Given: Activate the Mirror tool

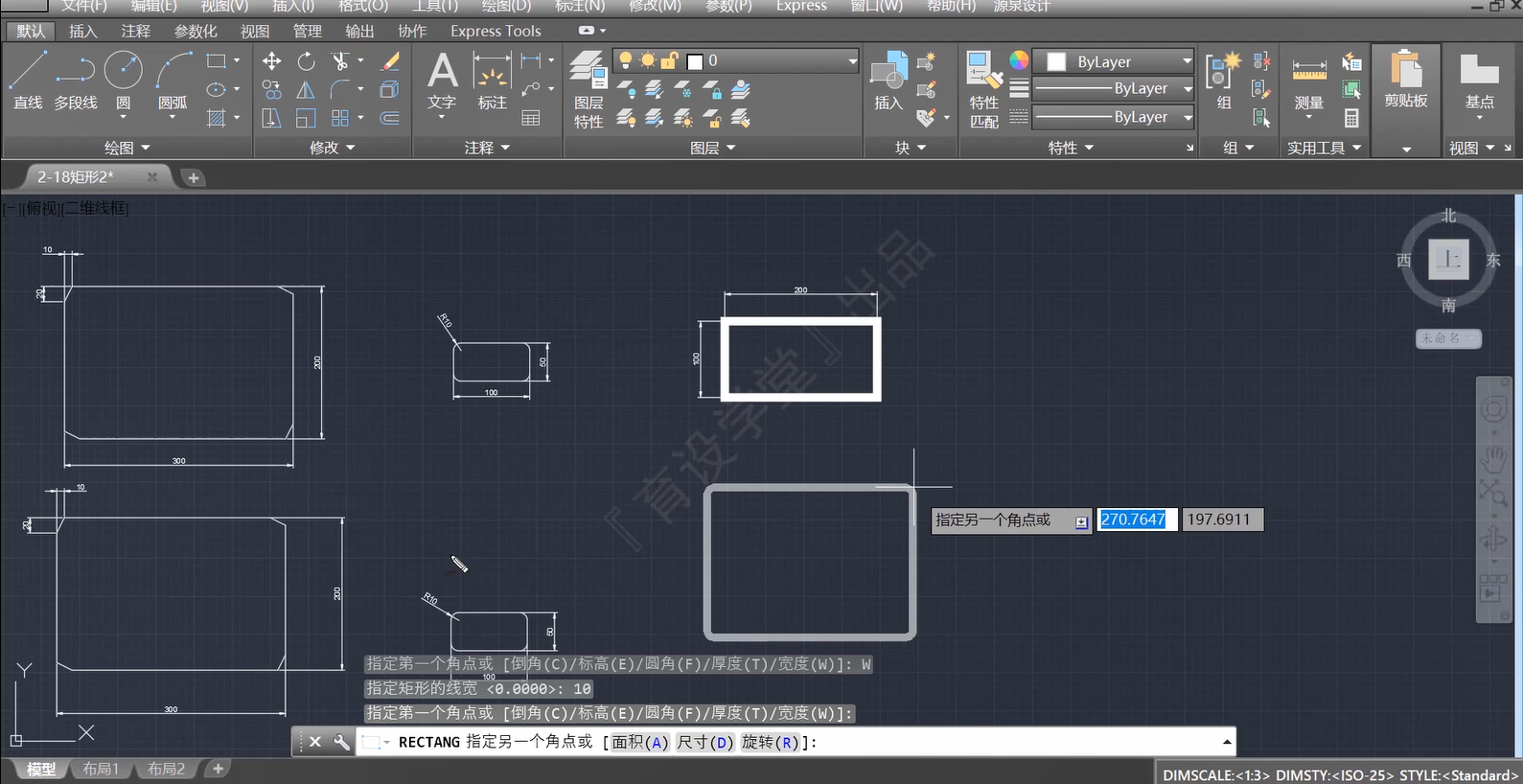Looking at the screenshot, I should coord(306,90).
